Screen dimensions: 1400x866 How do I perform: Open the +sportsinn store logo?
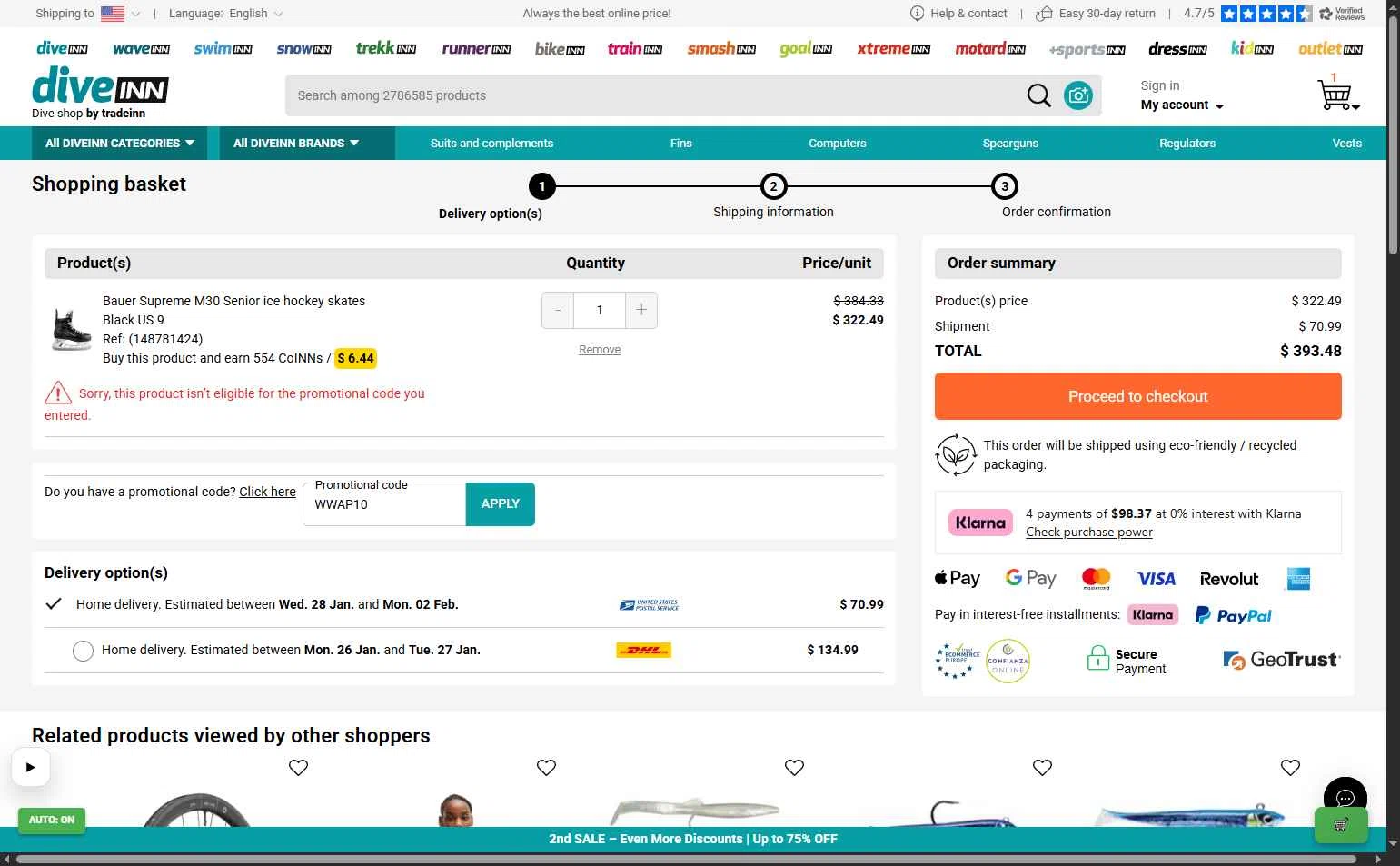[1087, 50]
